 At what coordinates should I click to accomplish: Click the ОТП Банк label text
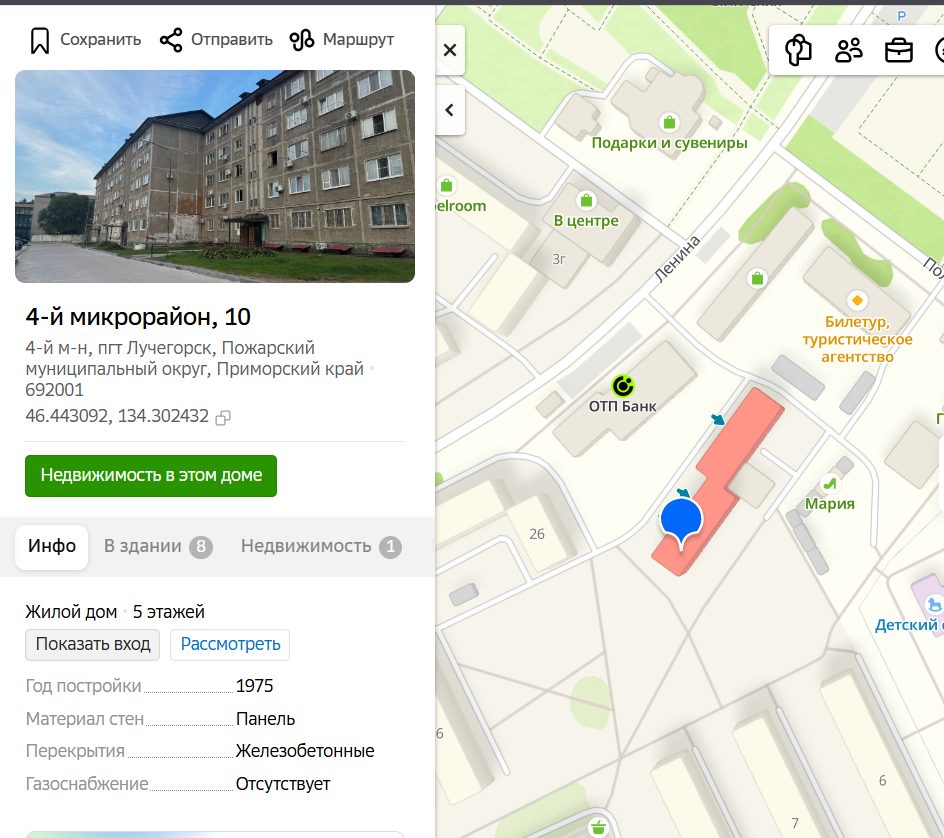coord(623,406)
